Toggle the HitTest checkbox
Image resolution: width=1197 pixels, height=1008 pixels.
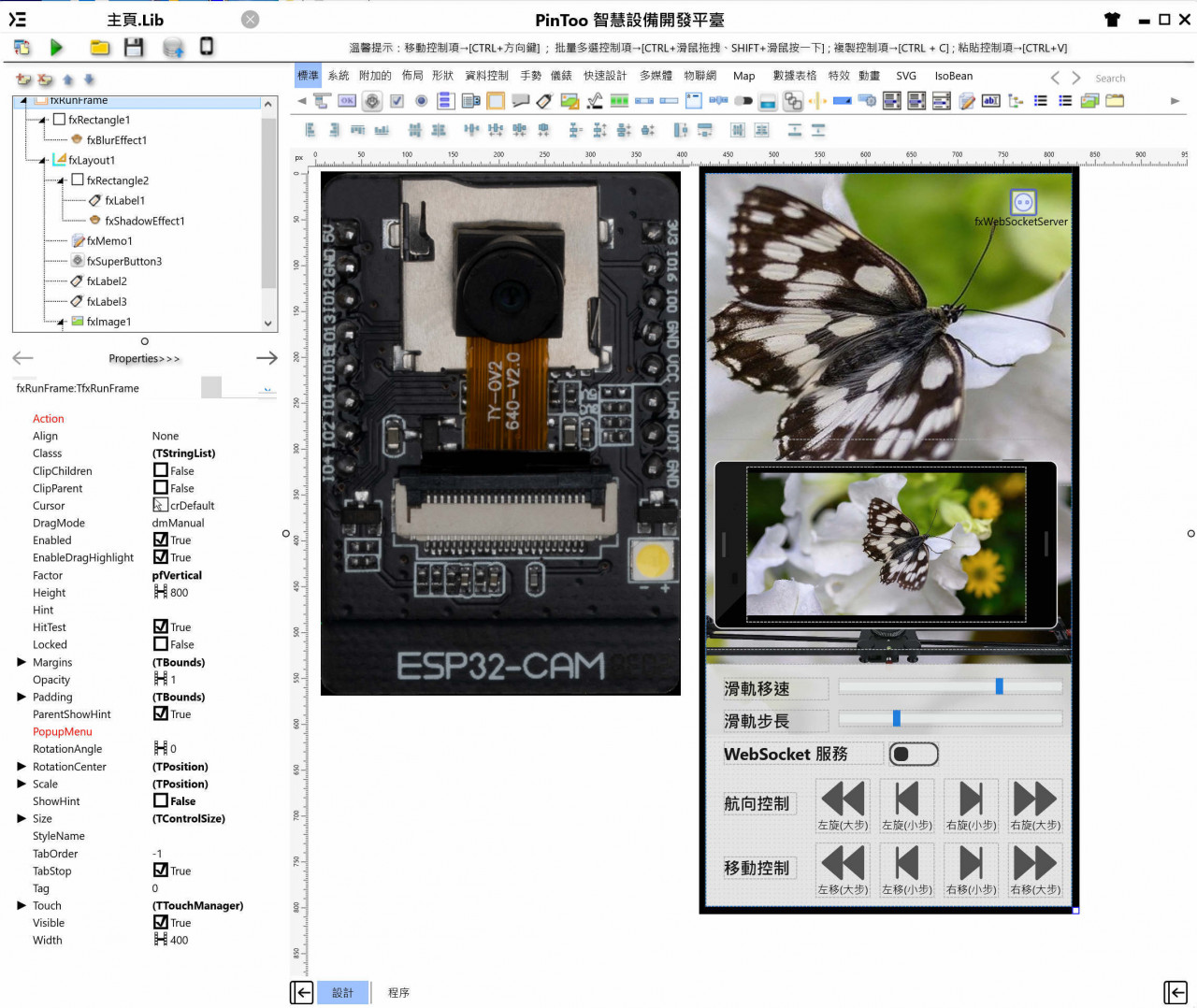point(161,626)
